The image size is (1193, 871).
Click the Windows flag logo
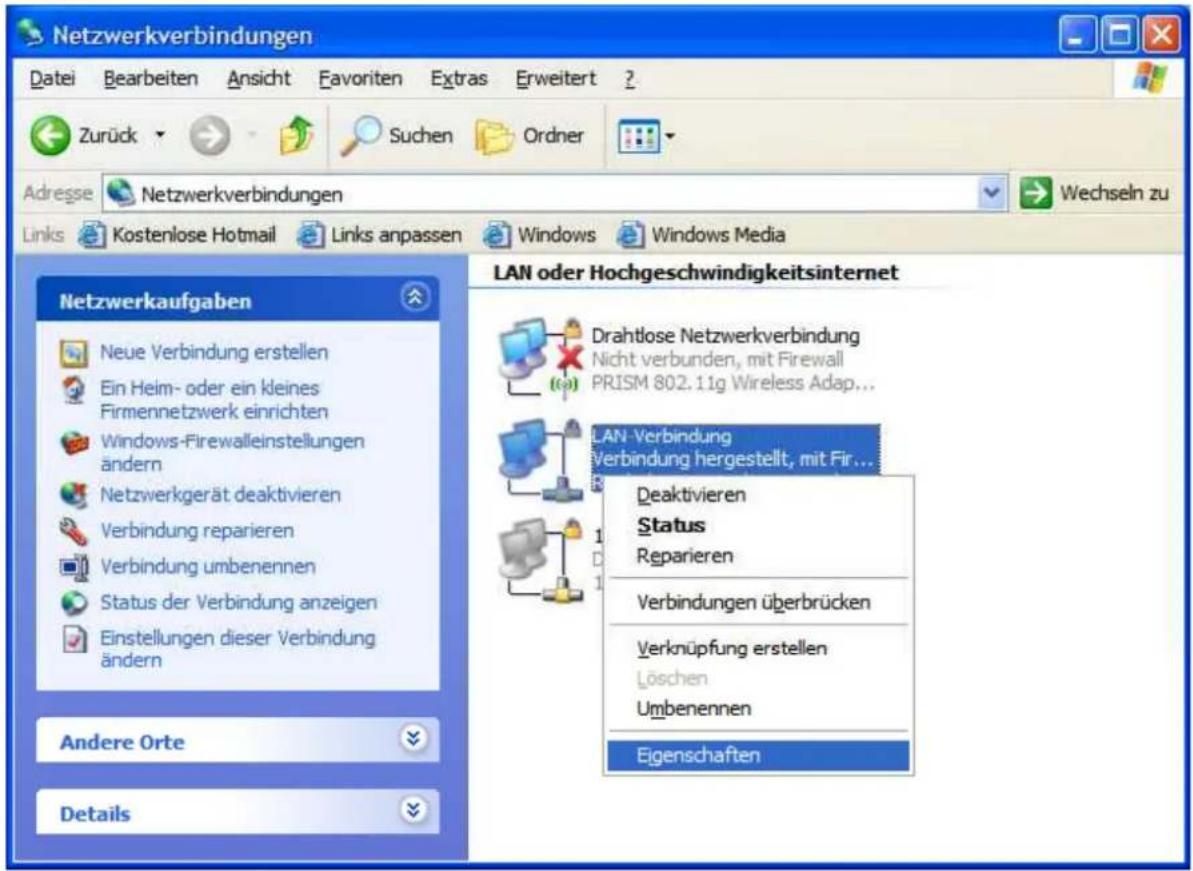tap(1149, 78)
